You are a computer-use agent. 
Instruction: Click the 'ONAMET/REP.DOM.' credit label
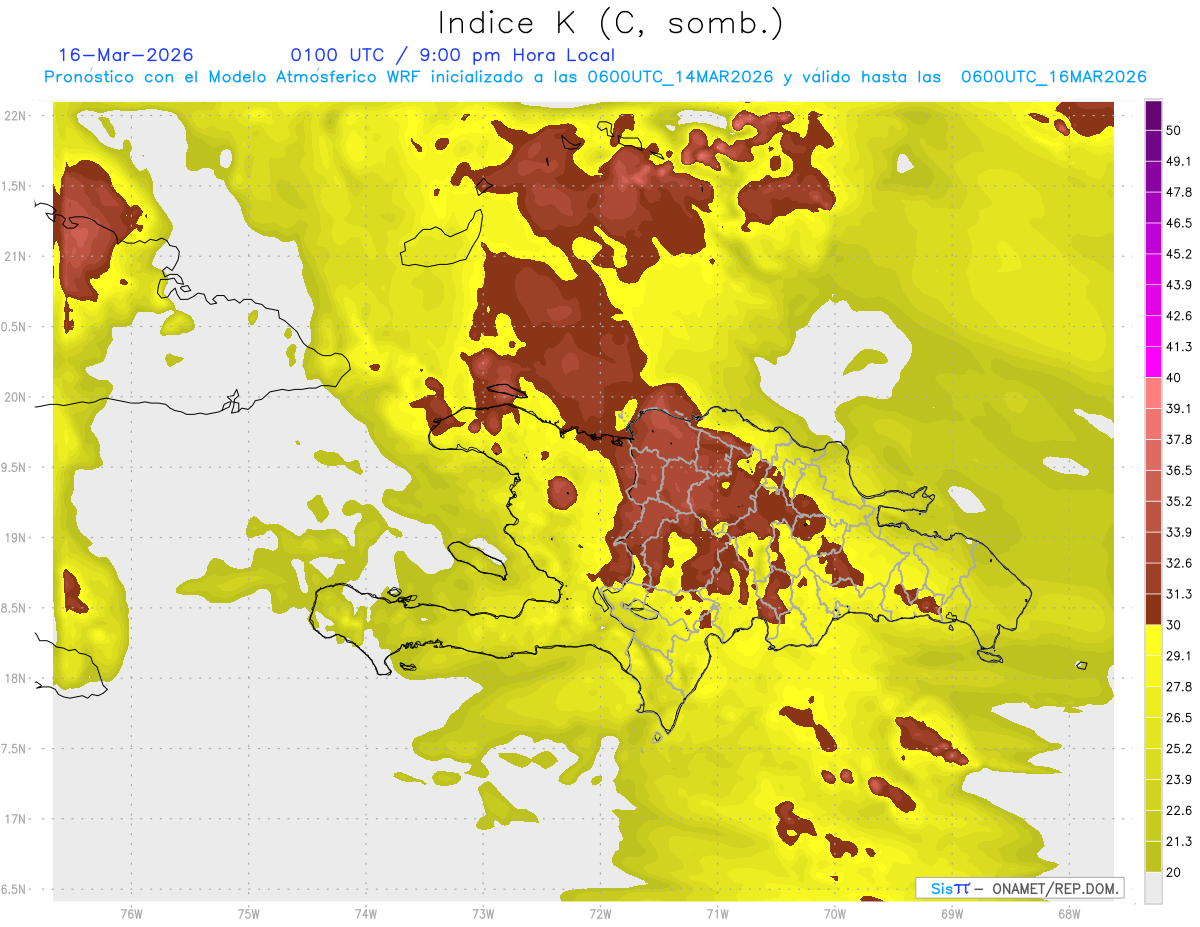[x=1053, y=888]
